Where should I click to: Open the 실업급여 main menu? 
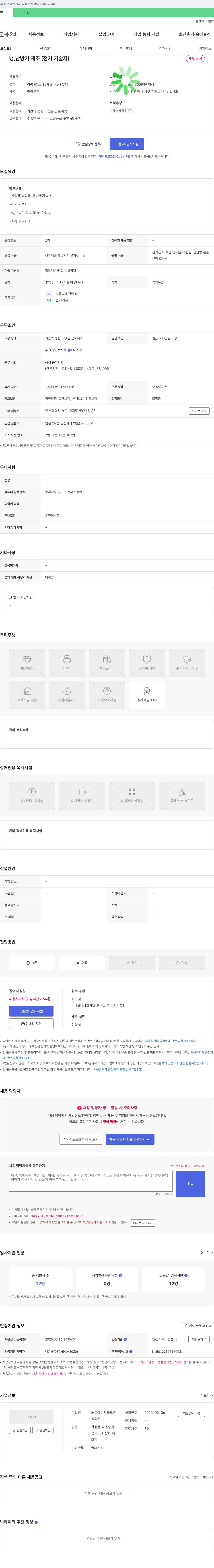pyautogui.click(x=106, y=34)
